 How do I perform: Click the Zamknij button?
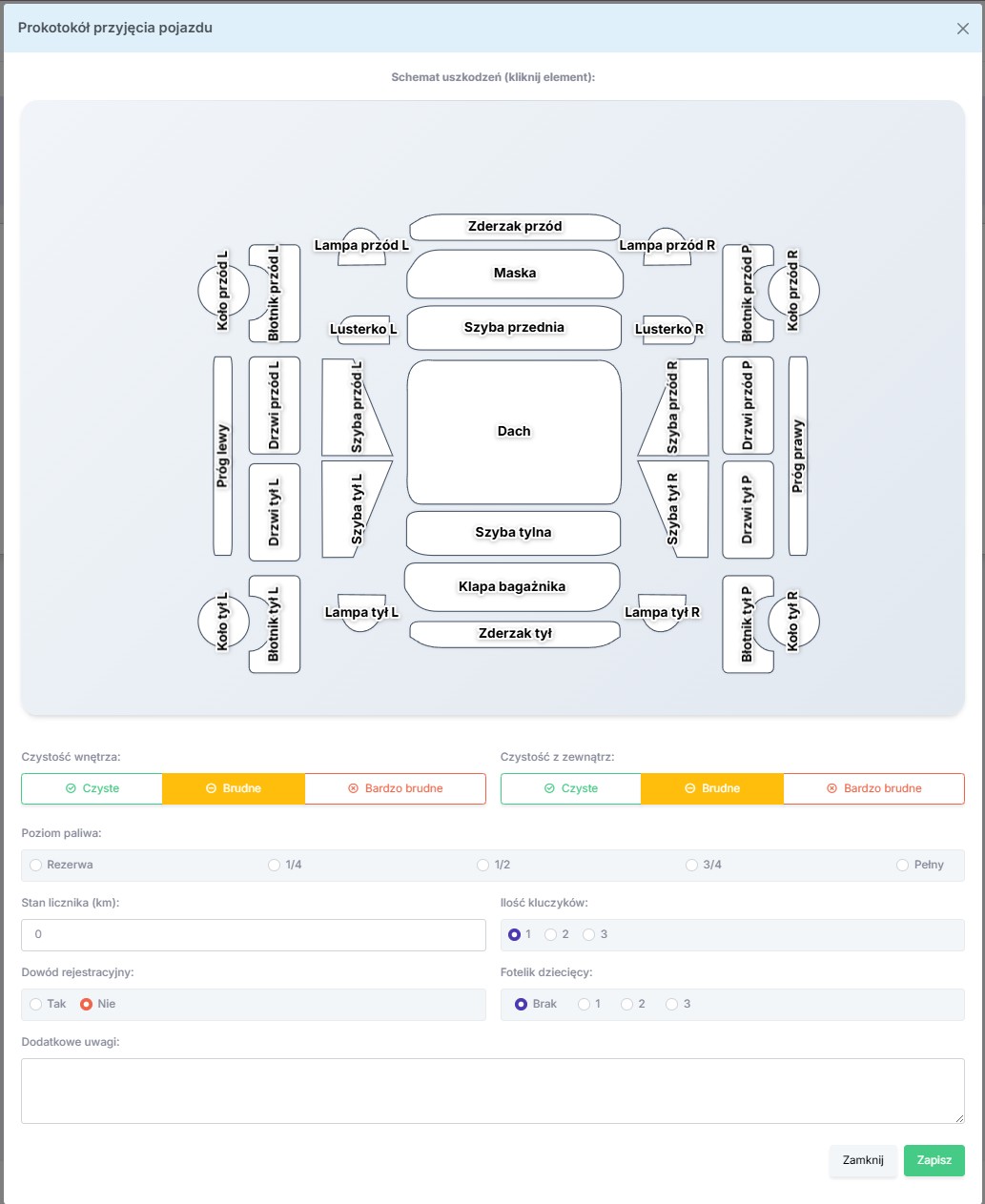coord(863,1160)
